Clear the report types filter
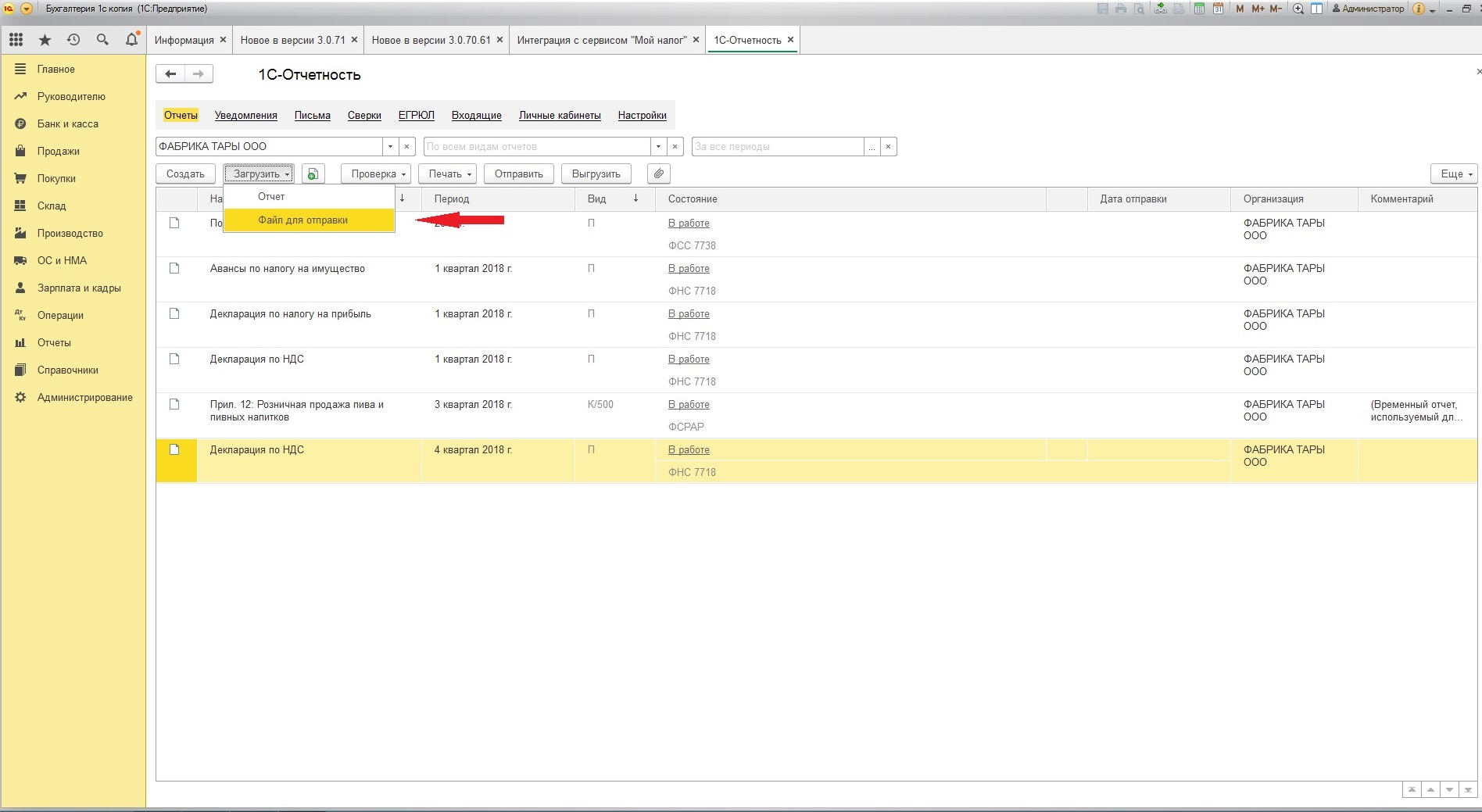This screenshot has height=812, width=1482. point(675,146)
